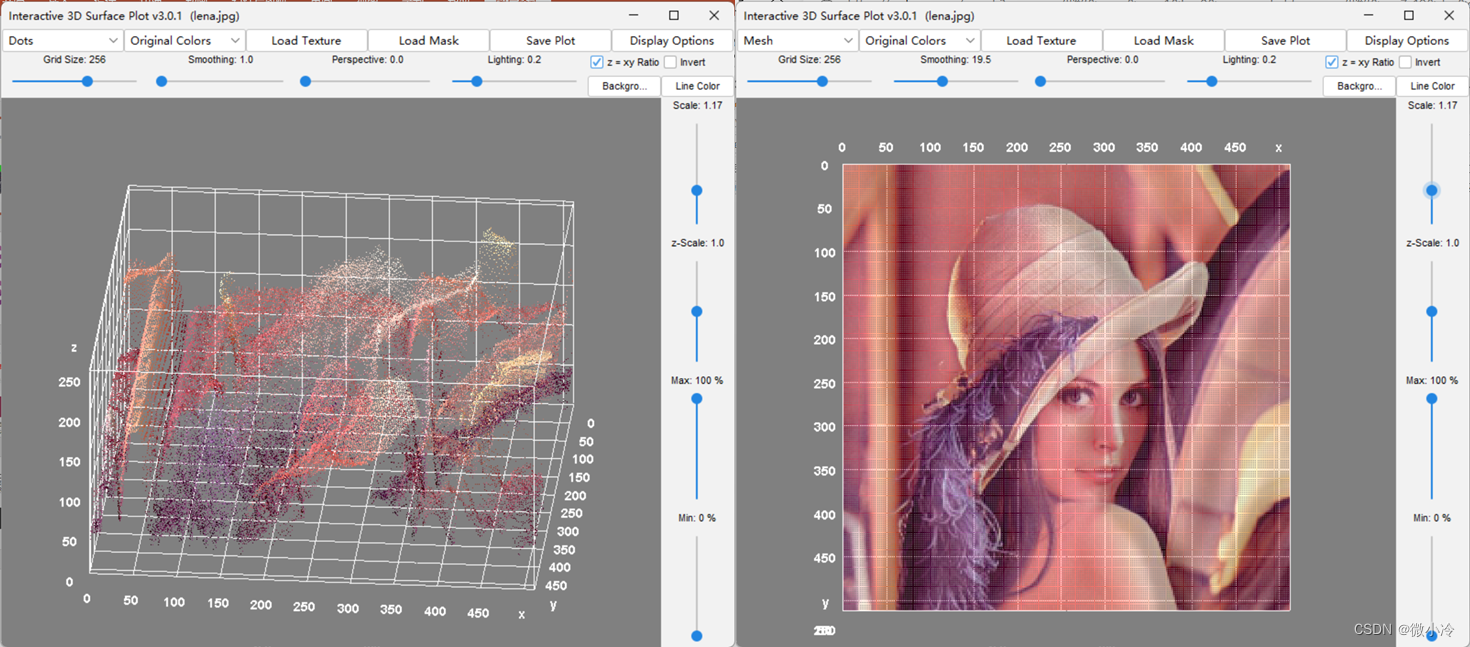Maximize the right Surface Plot window
This screenshot has width=1470, height=647.
pyautogui.click(x=1409, y=15)
